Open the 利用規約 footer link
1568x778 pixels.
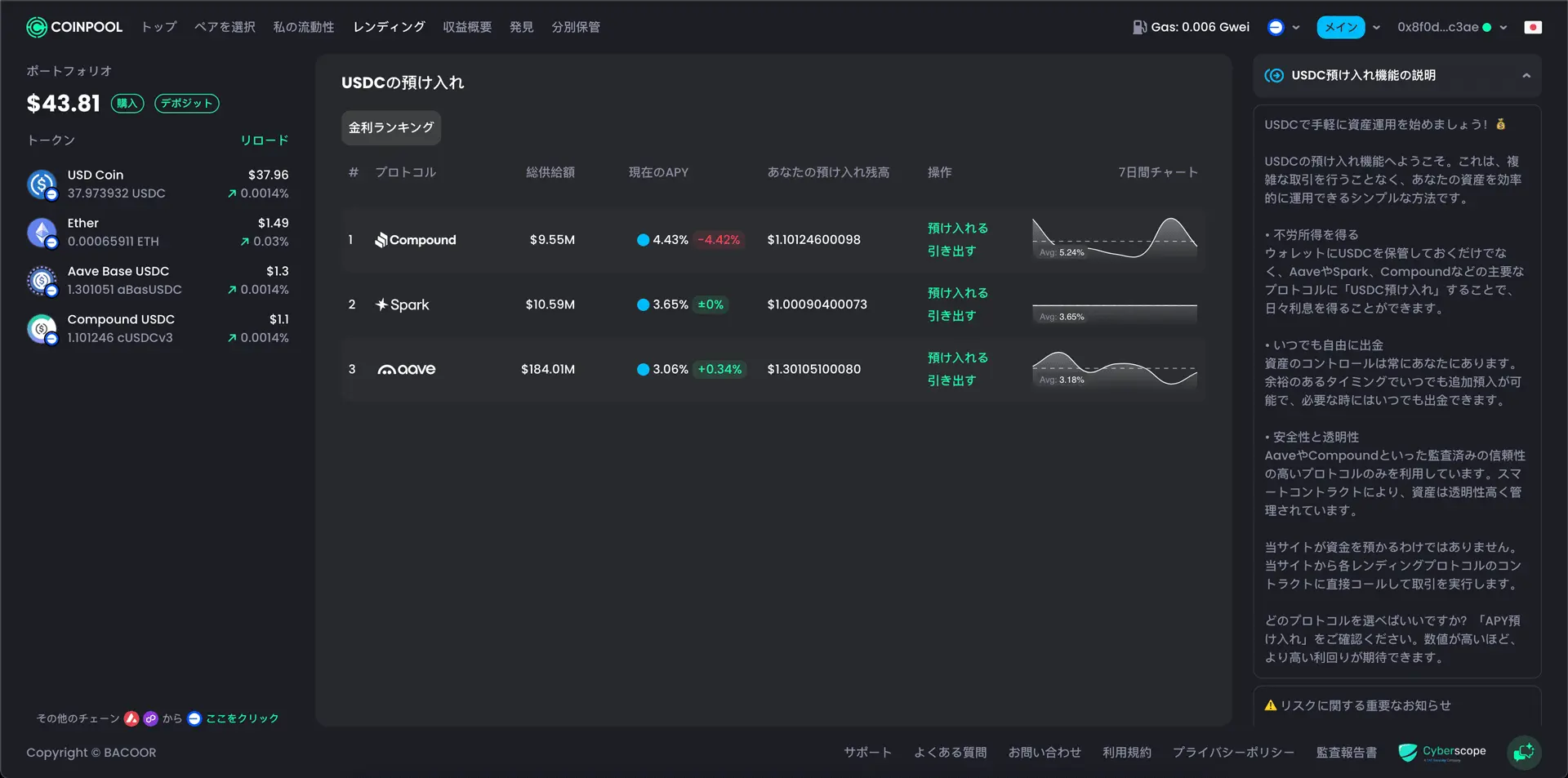click(x=1127, y=753)
